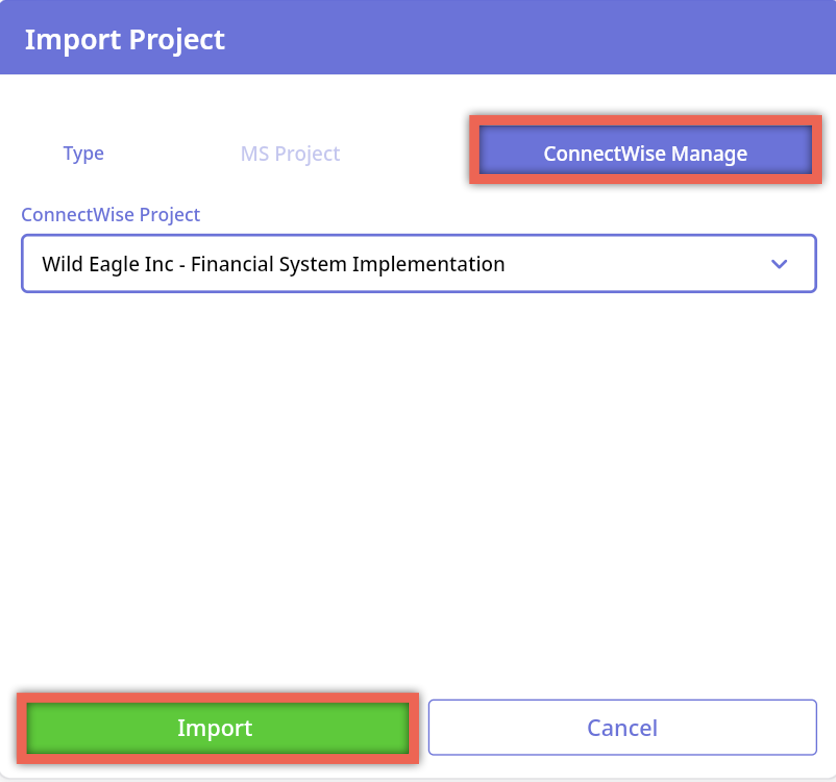The image size is (836, 782).
Task: Click the dropdown chevron arrow icon
Action: click(779, 264)
